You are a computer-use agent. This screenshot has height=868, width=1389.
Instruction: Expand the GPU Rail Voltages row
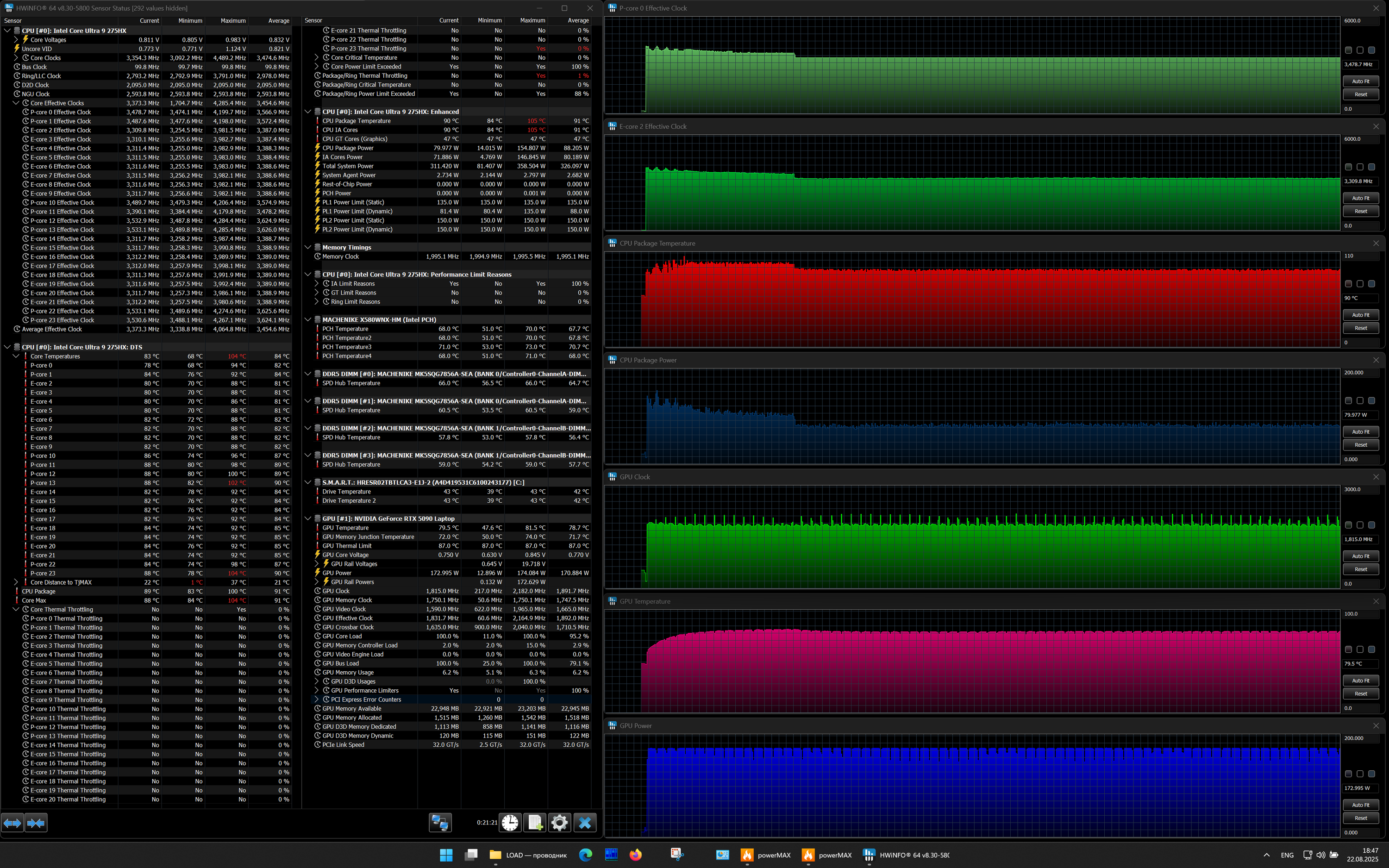(x=317, y=564)
